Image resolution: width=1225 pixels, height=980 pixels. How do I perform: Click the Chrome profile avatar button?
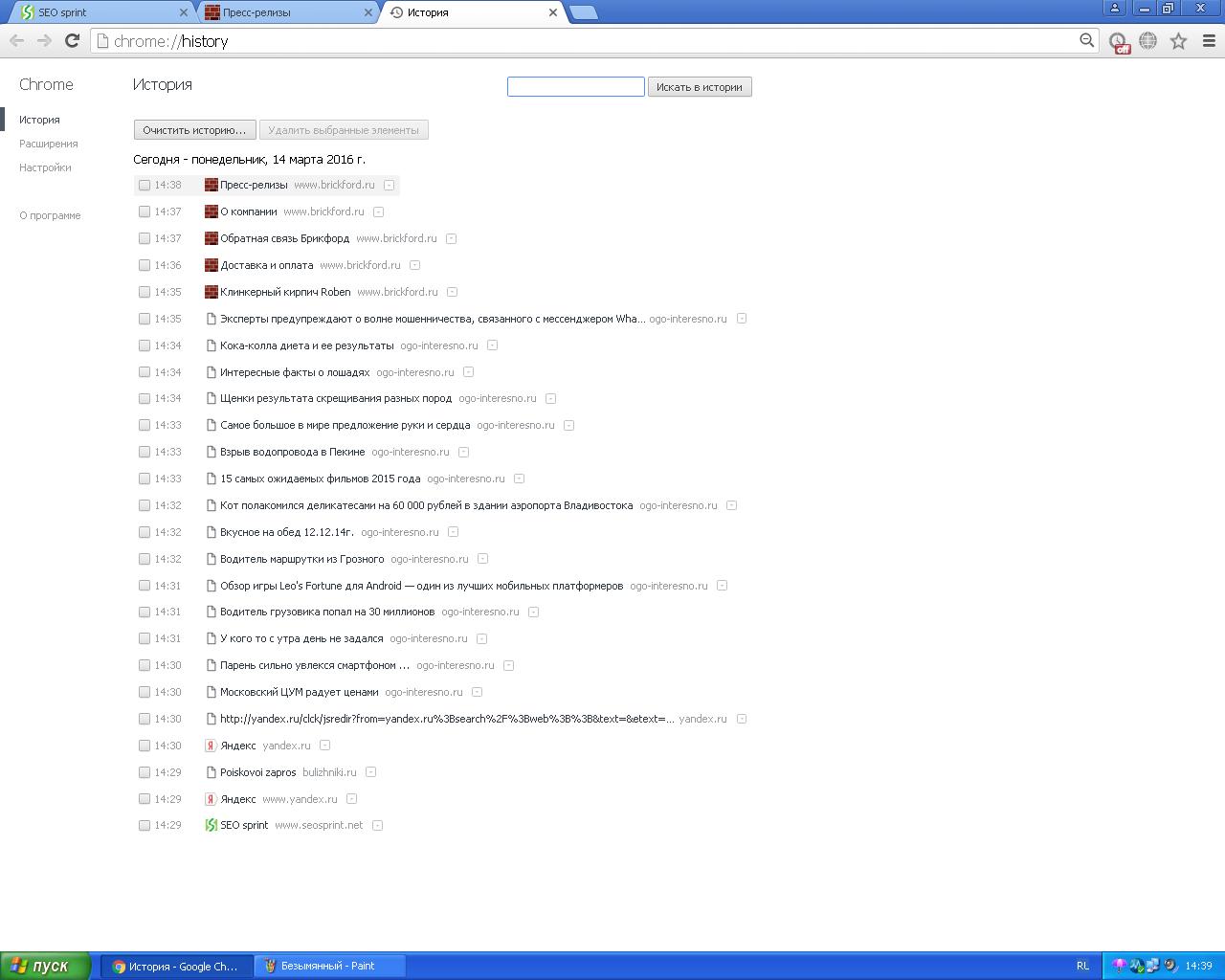click(1114, 8)
